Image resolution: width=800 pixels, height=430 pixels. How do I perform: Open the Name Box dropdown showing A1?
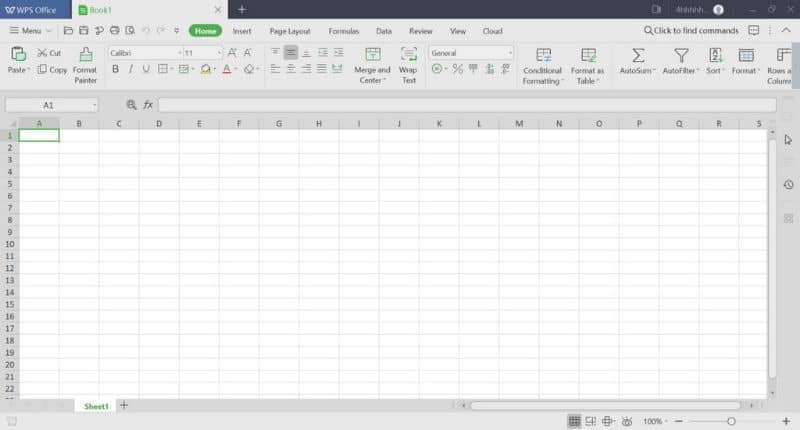coord(95,105)
